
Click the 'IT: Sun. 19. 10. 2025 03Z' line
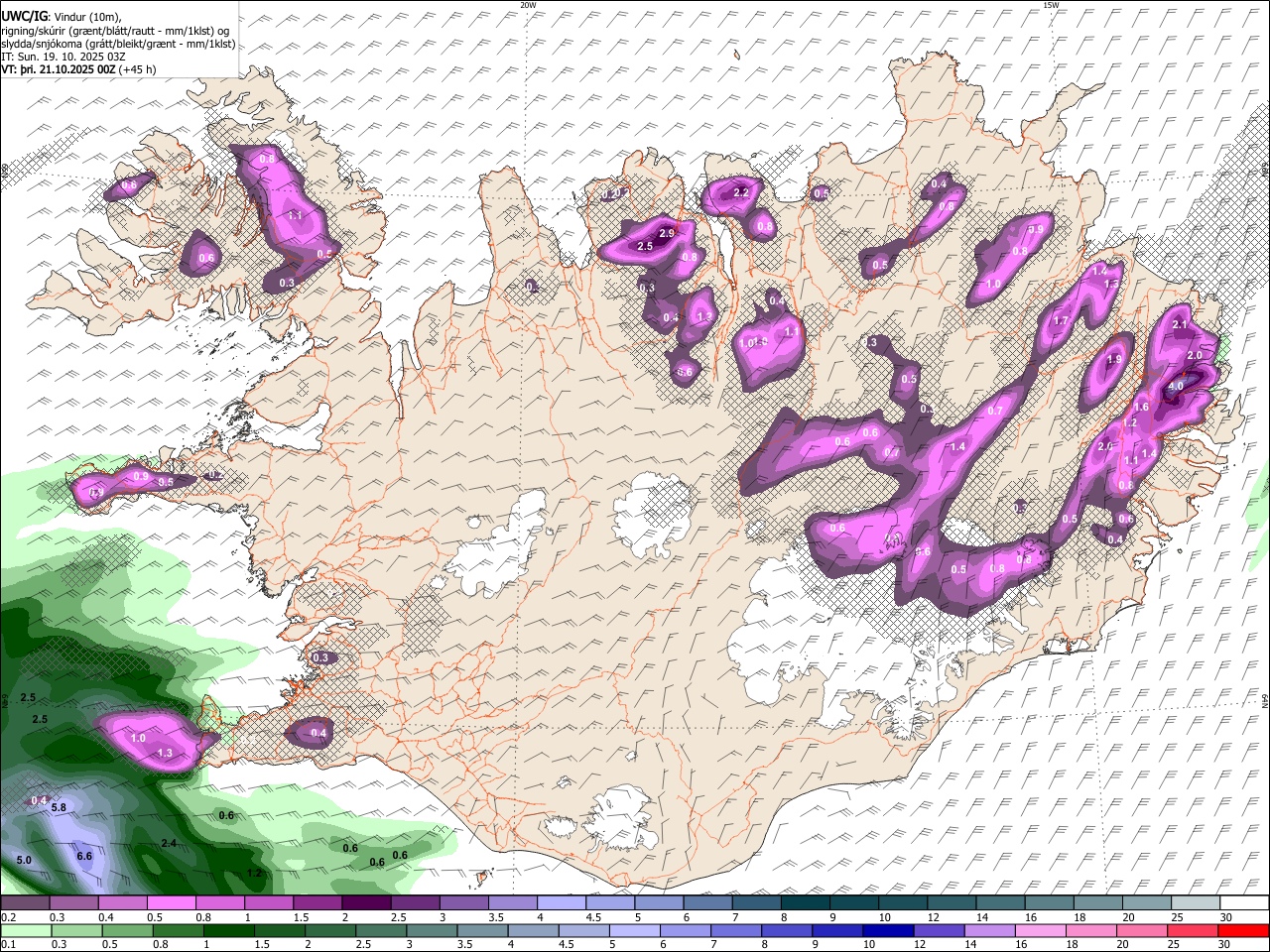pyautogui.click(x=62, y=57)
